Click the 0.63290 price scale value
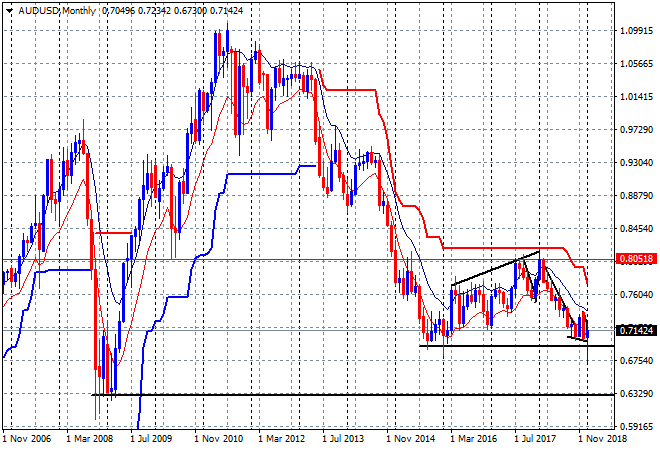660x450 pixels. coord(637,394)
